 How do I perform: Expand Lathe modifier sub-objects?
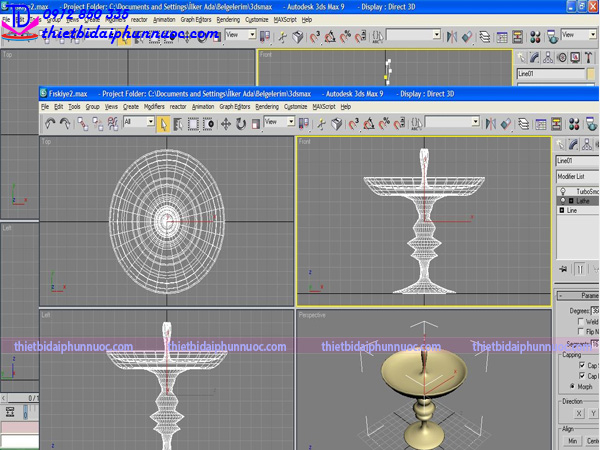tap(571, 201)
